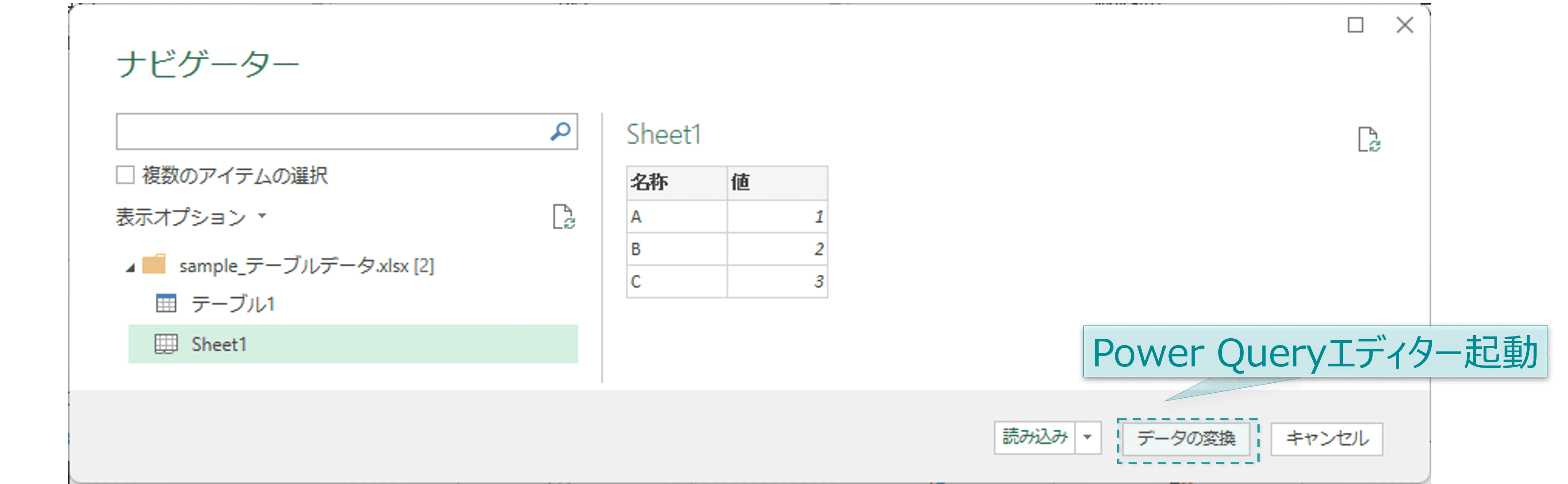Click the 名称 column header in preview

pos(676,182)
